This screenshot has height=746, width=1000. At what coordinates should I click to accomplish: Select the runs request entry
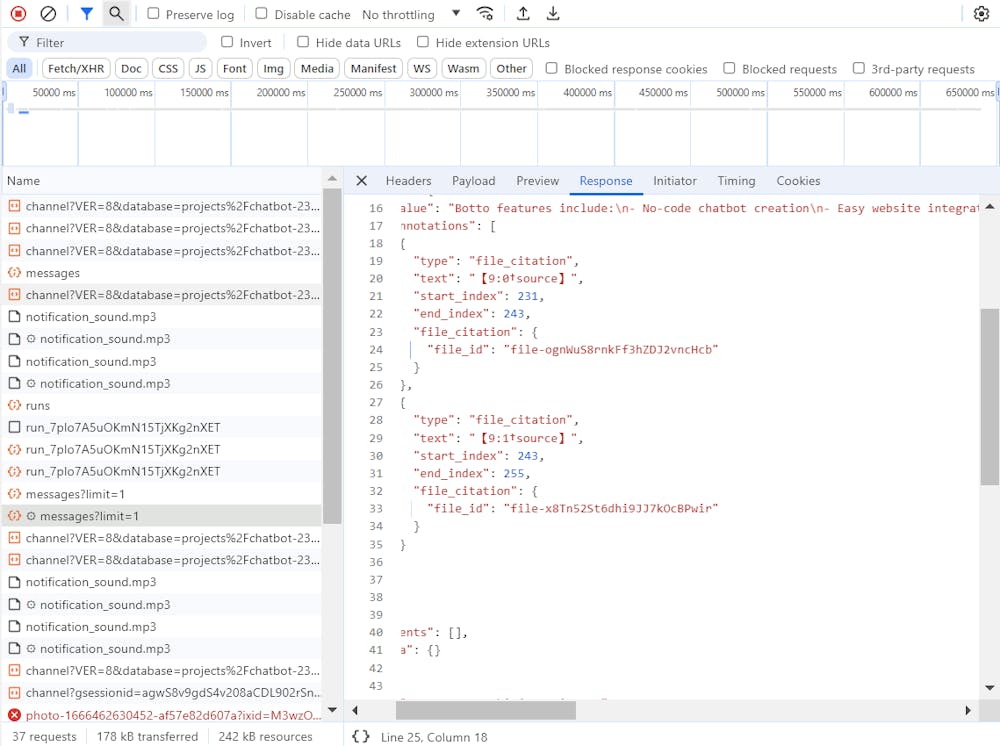click(38, 406)
